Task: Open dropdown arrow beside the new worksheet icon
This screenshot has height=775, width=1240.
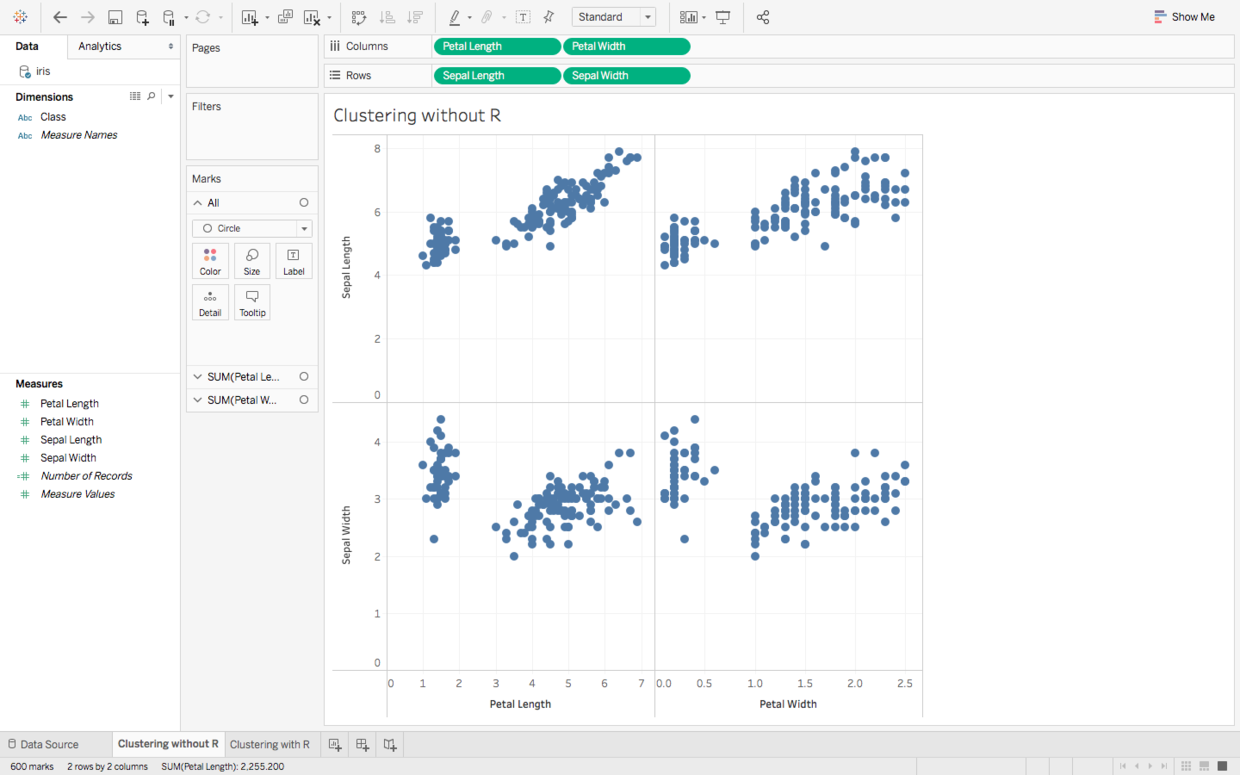Action: [267, 18]
